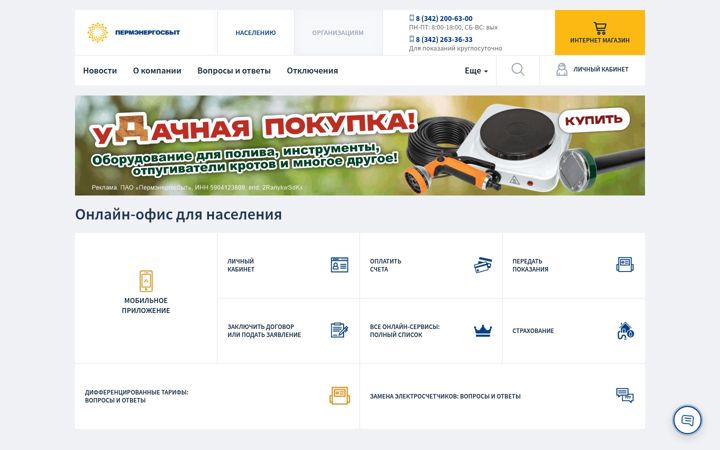Screen dimensions: 720x450
Task: Open Заключить договор или подать заявление text
Action: (264, 331)
